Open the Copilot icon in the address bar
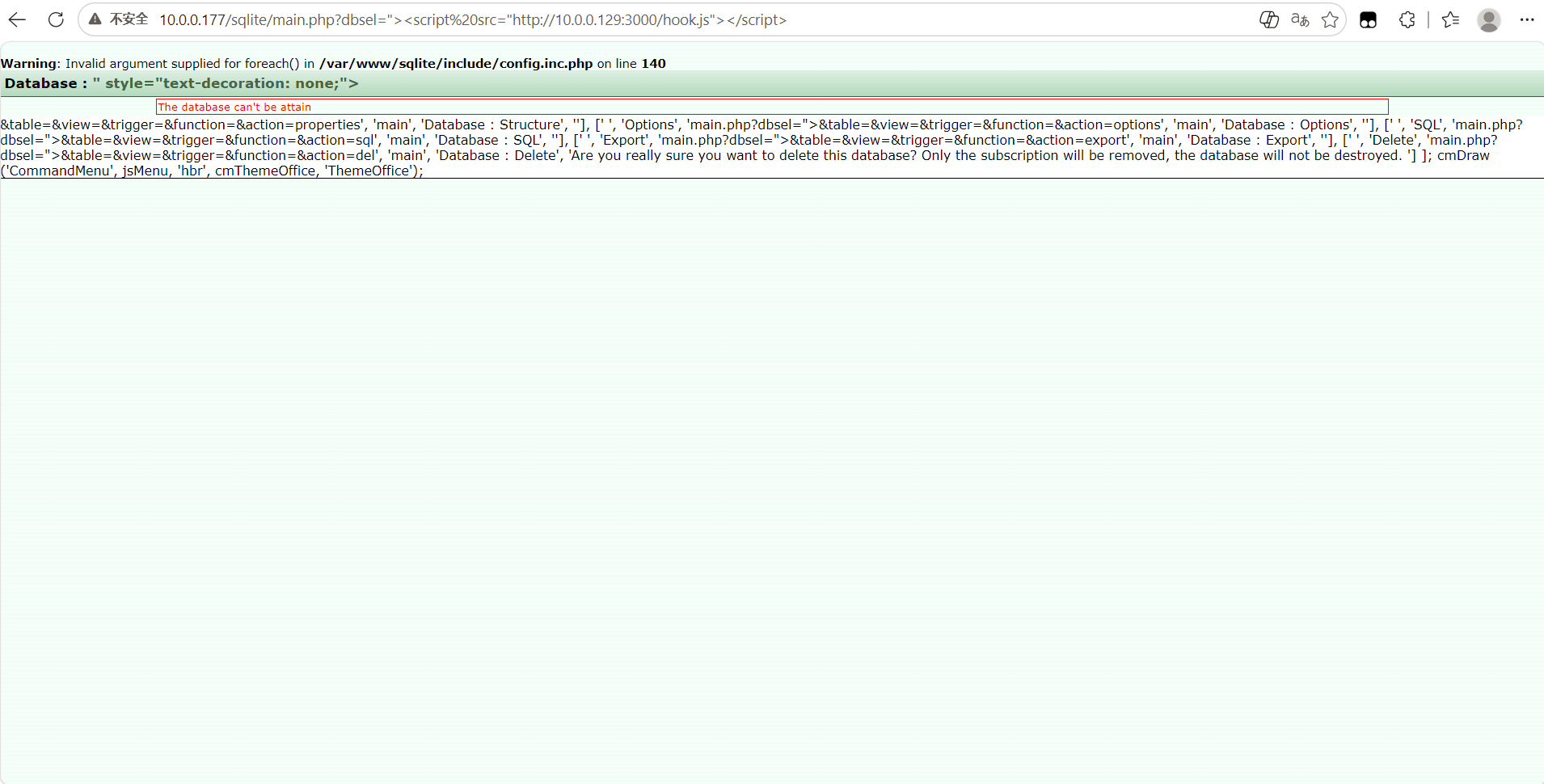This screenshot has height=784, width=1544. [1269, 20]
